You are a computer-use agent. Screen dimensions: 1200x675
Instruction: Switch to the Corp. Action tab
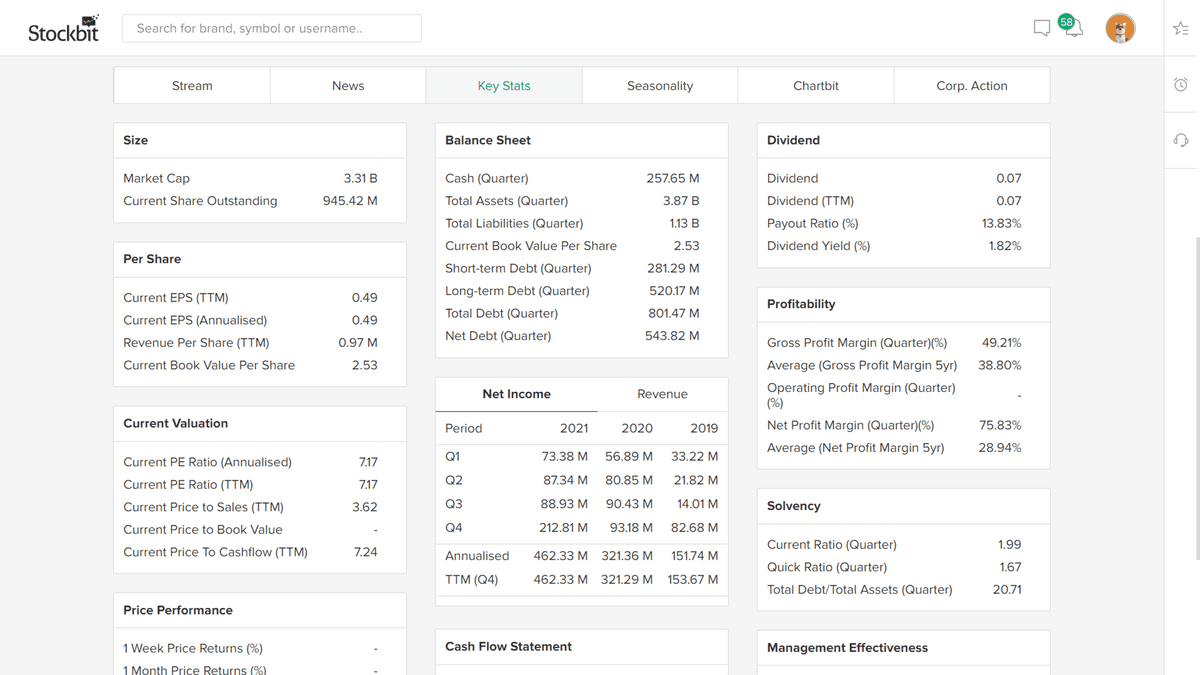(972, 86)
